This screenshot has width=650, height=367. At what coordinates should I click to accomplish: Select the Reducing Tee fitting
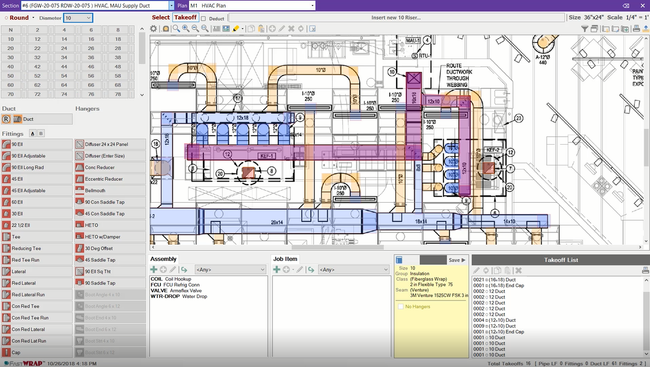(36, 248)
